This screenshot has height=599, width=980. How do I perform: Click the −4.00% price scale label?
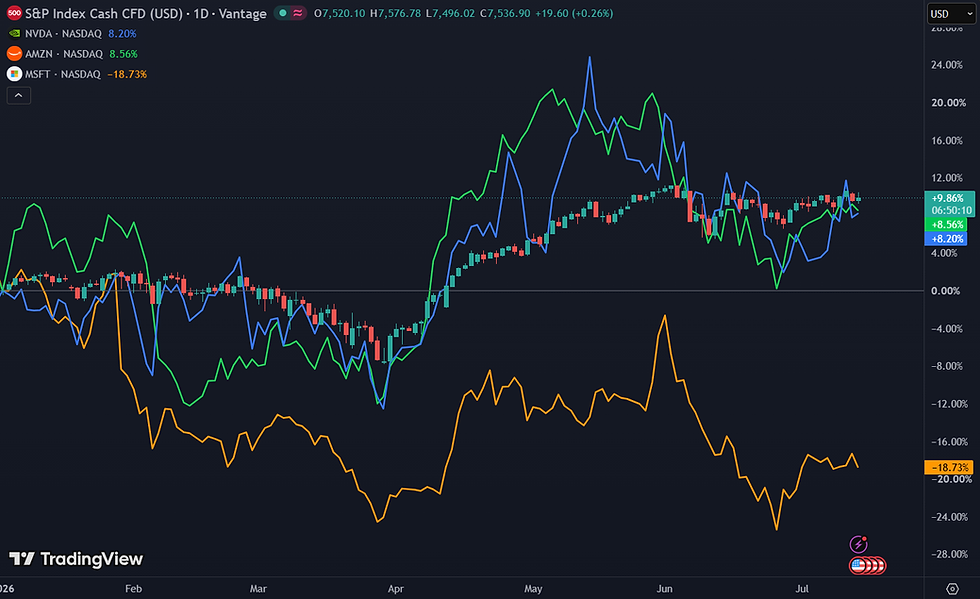coord(946,329)
